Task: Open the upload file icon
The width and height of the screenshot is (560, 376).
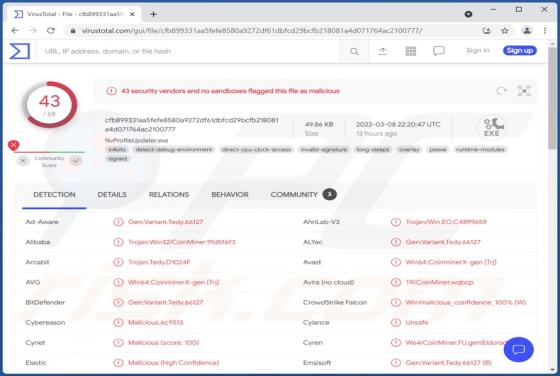Action: (x=382, y=51)
